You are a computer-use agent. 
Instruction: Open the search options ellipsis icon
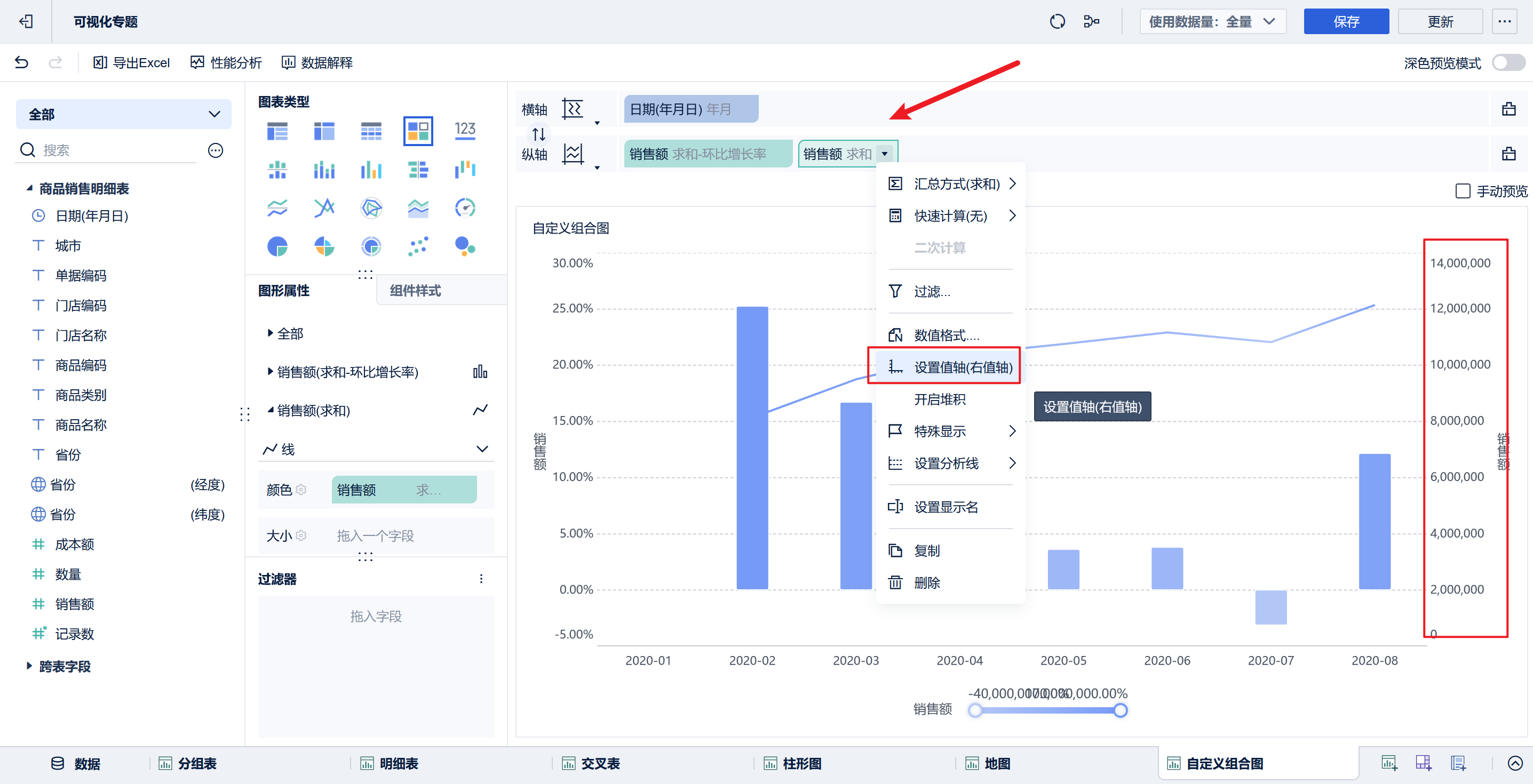(216, 150)
